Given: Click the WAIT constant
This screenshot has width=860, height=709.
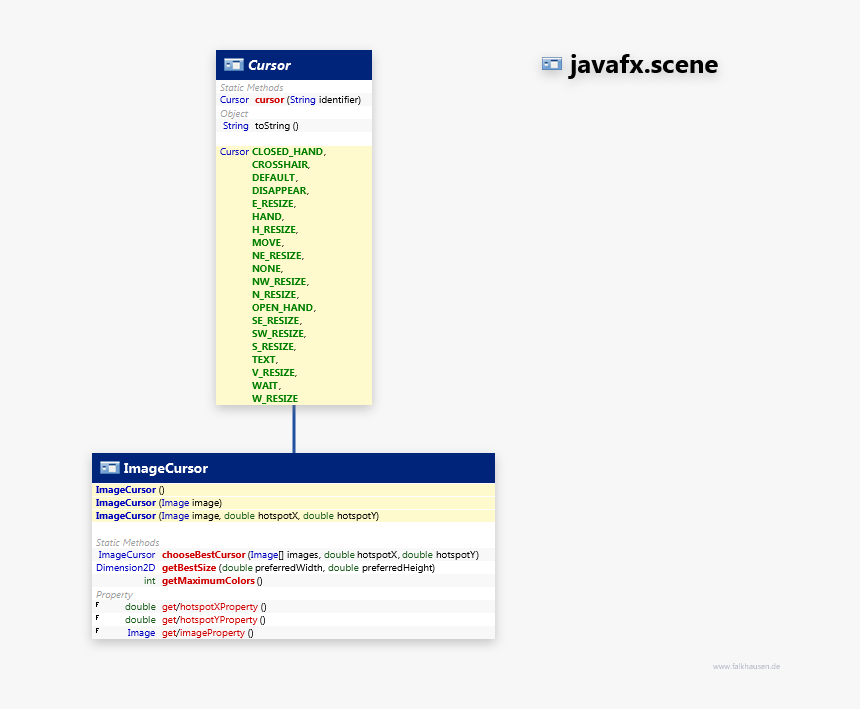Looking at the screenshot, I should point(266,385).
